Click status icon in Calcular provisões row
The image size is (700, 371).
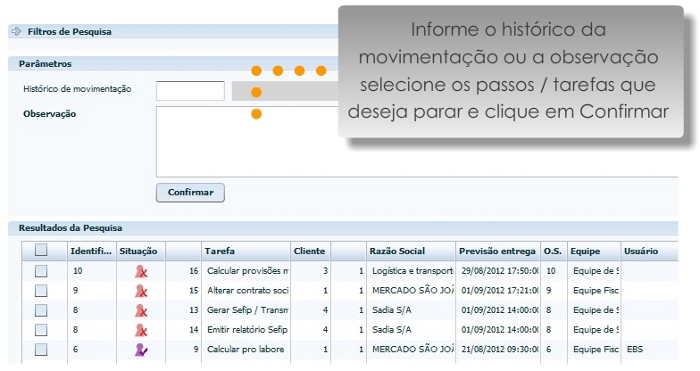[141, 271]
